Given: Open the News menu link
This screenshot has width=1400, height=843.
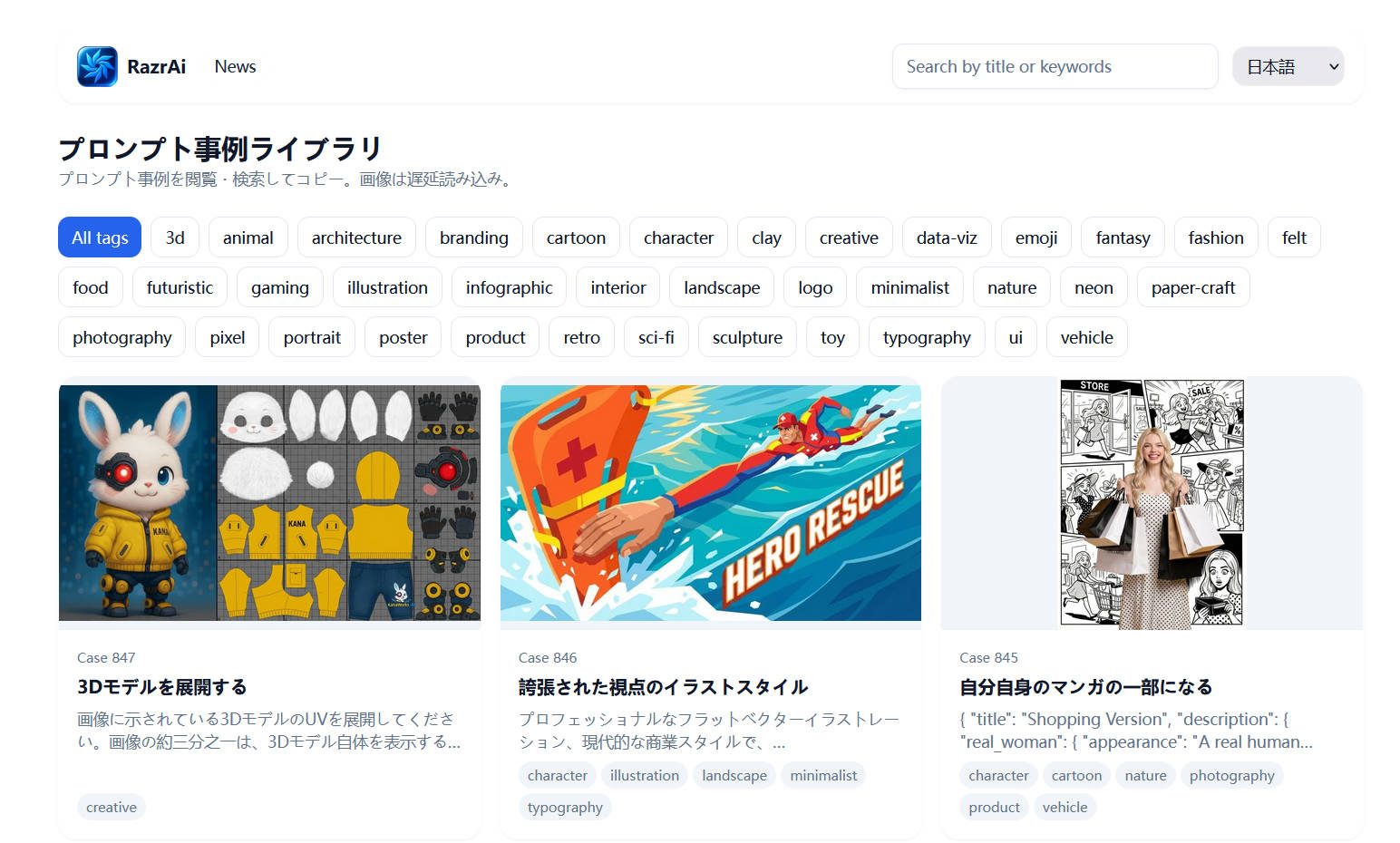Looking at the screenshot, I should coord(235,66).
